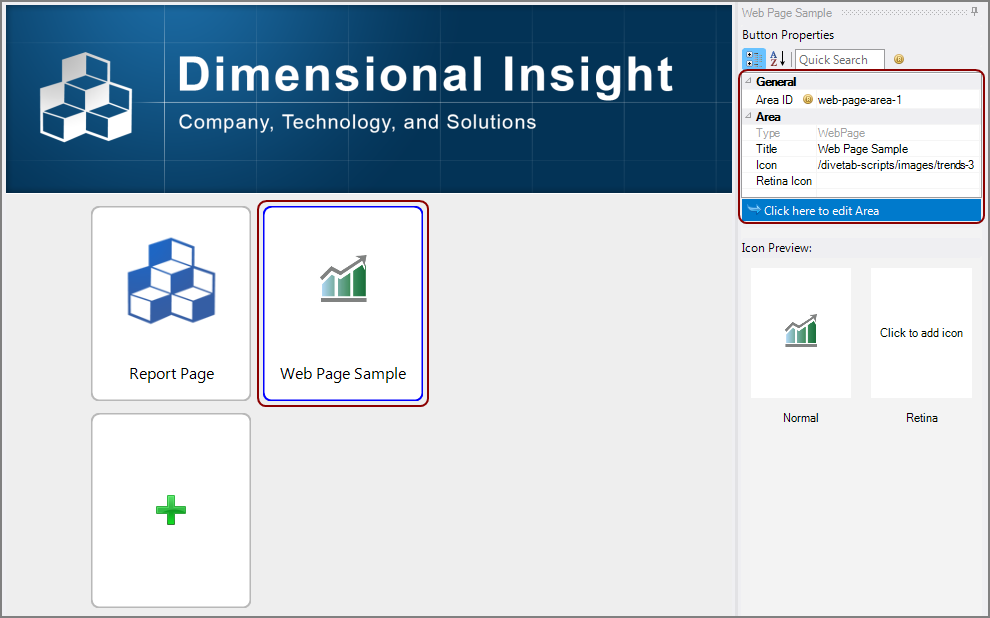
Task: Collapse the General property section
Action: (747, 82)
